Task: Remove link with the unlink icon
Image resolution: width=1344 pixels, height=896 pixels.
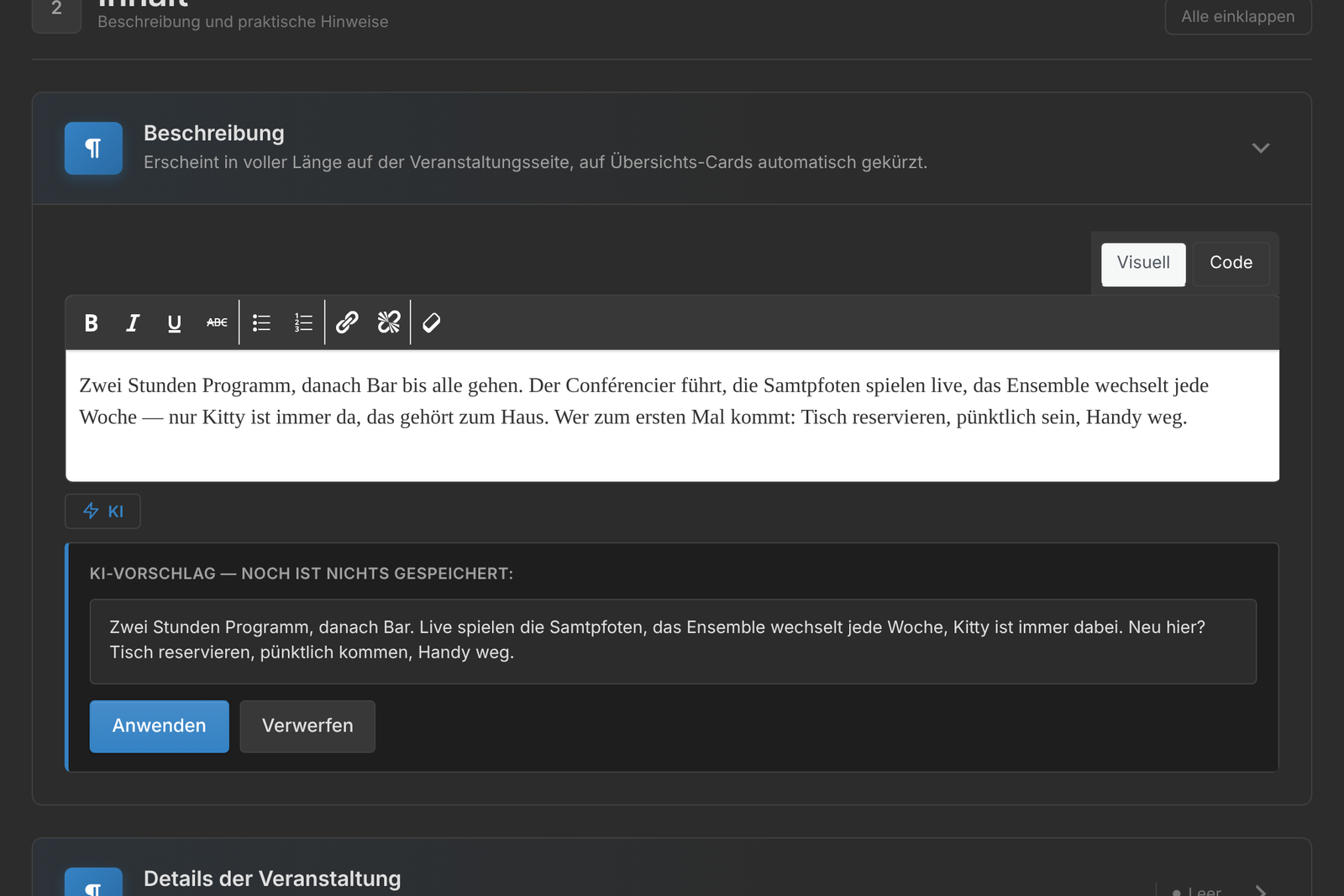Action: [389, 322]
